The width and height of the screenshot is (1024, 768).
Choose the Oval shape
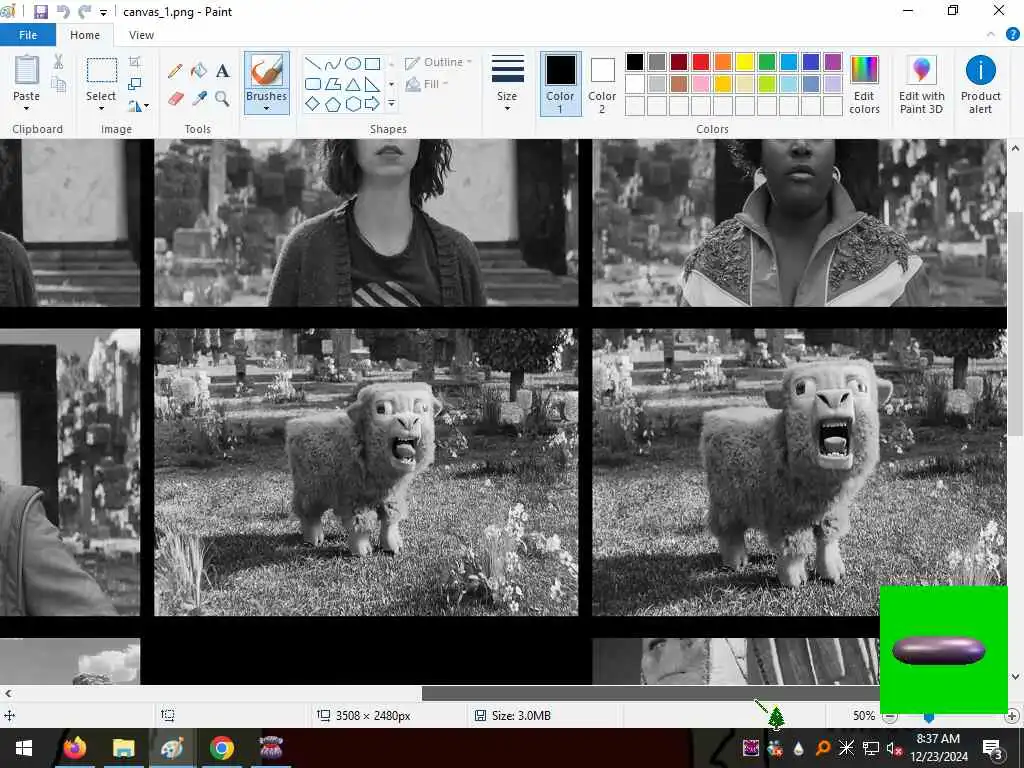(x=353, y=63)
